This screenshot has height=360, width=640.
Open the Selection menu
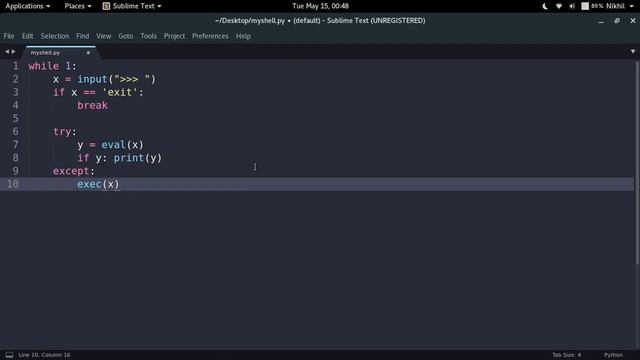pos(55,36)
